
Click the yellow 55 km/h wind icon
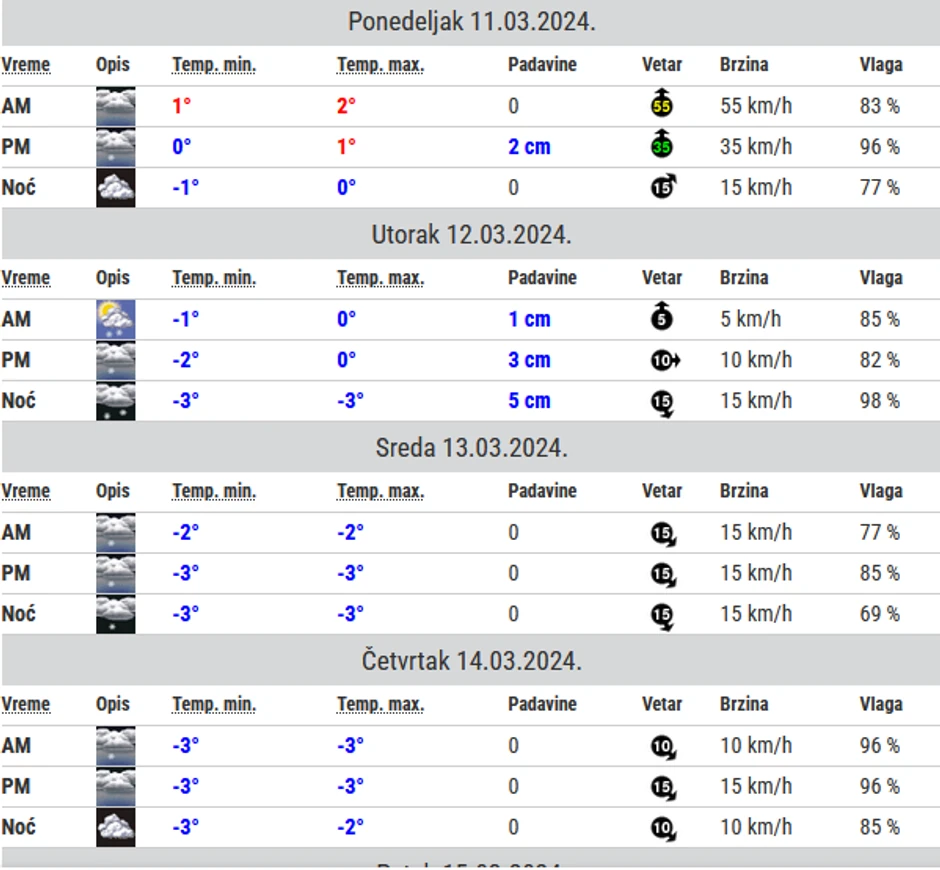click(661, 105)
